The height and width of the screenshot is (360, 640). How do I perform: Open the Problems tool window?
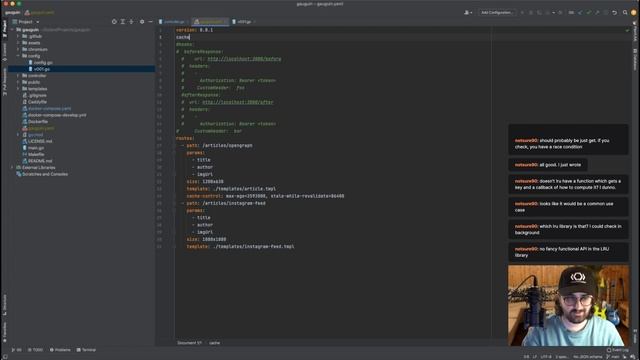click(60, 350)
